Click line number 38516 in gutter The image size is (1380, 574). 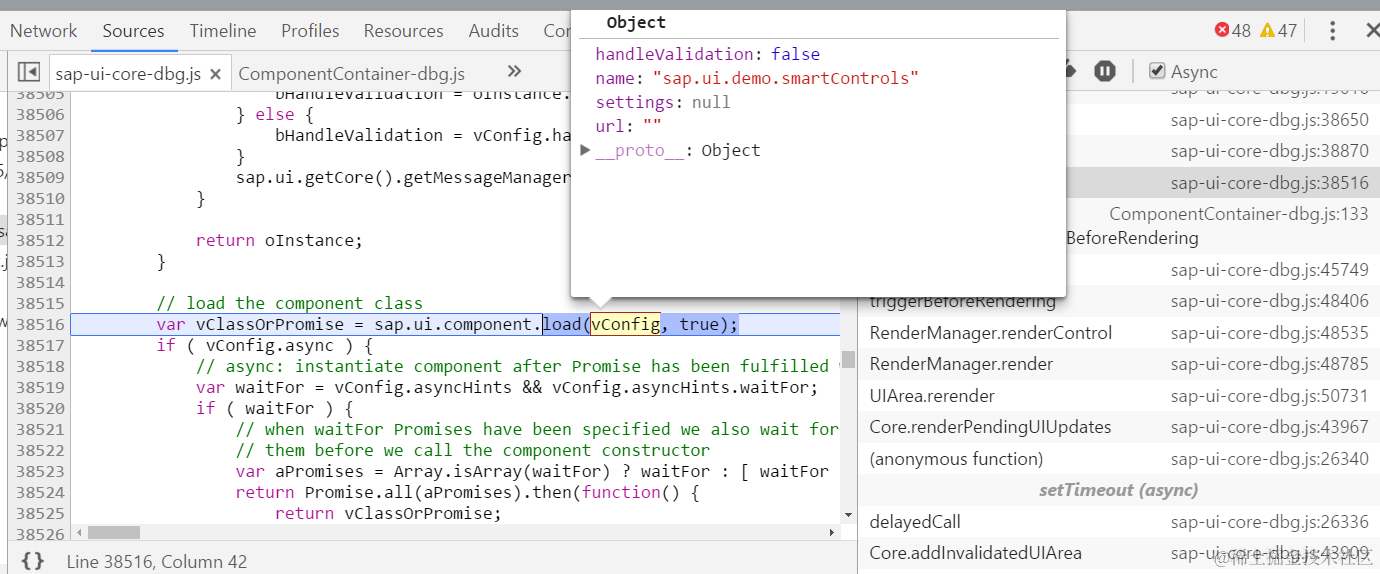click(40, 324)
